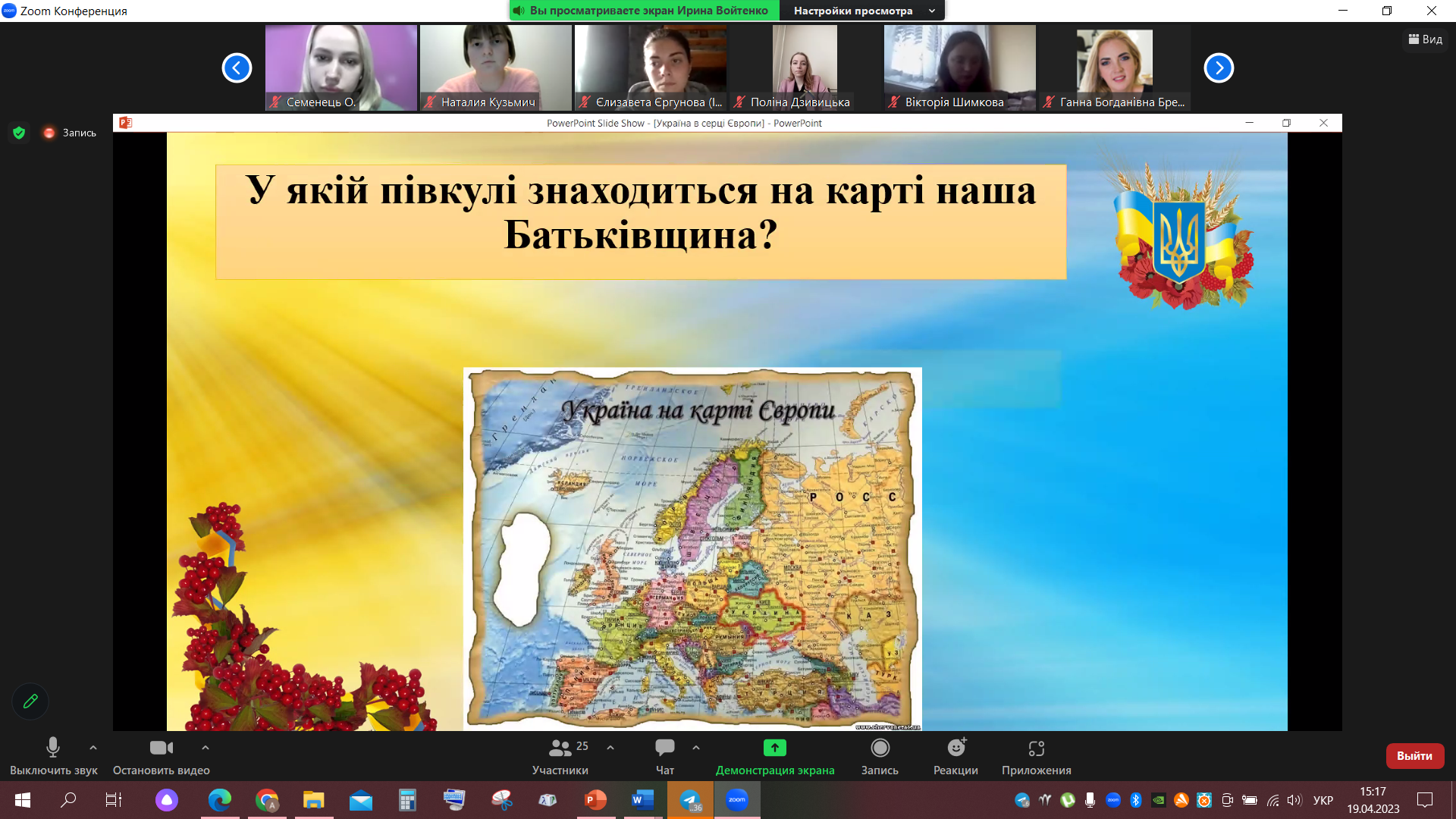The image size is (1456, 819).
Task: Open the Вид (View) layout menu
Action: point(1425,39)
